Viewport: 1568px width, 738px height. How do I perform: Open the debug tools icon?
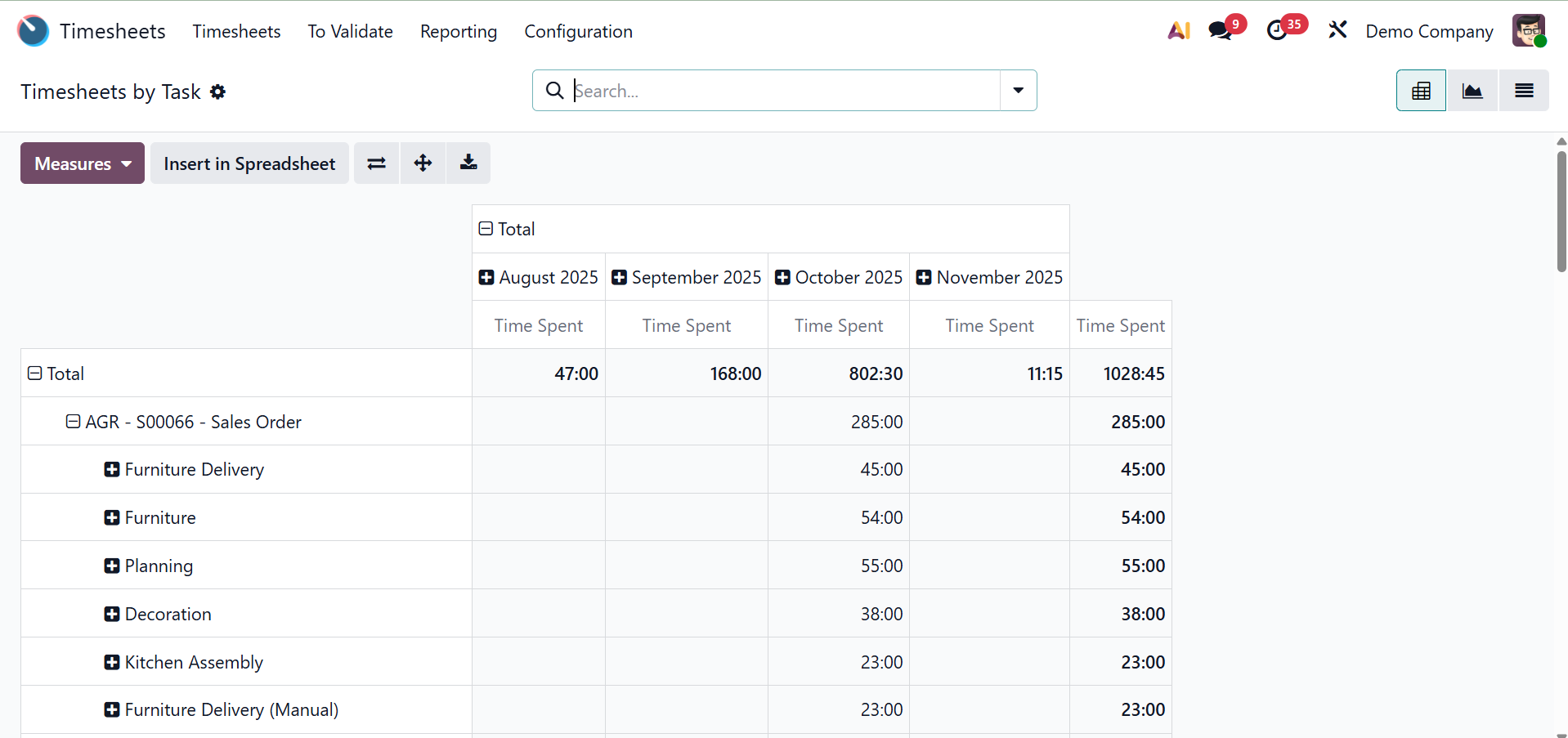pos(1337,31)
